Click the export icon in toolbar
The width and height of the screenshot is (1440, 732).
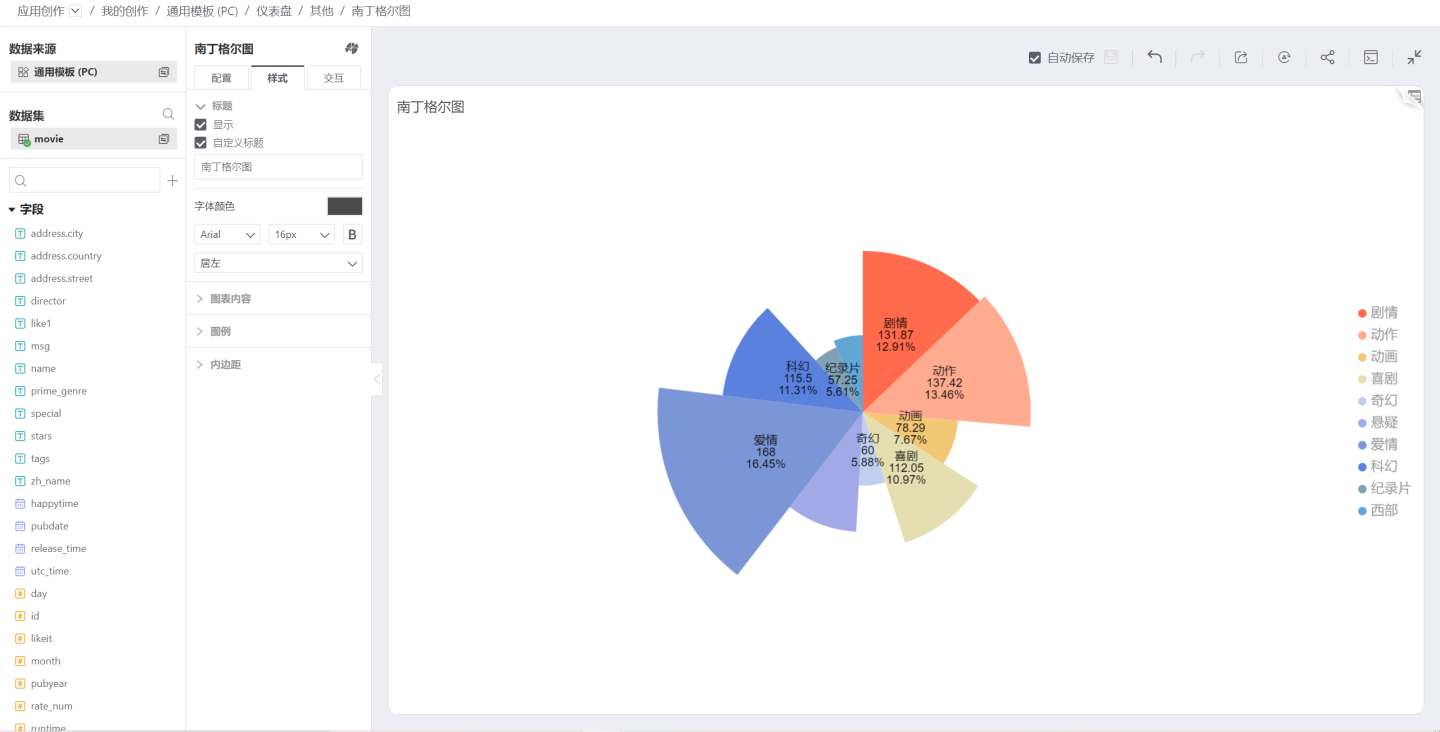pos(1241,57)
